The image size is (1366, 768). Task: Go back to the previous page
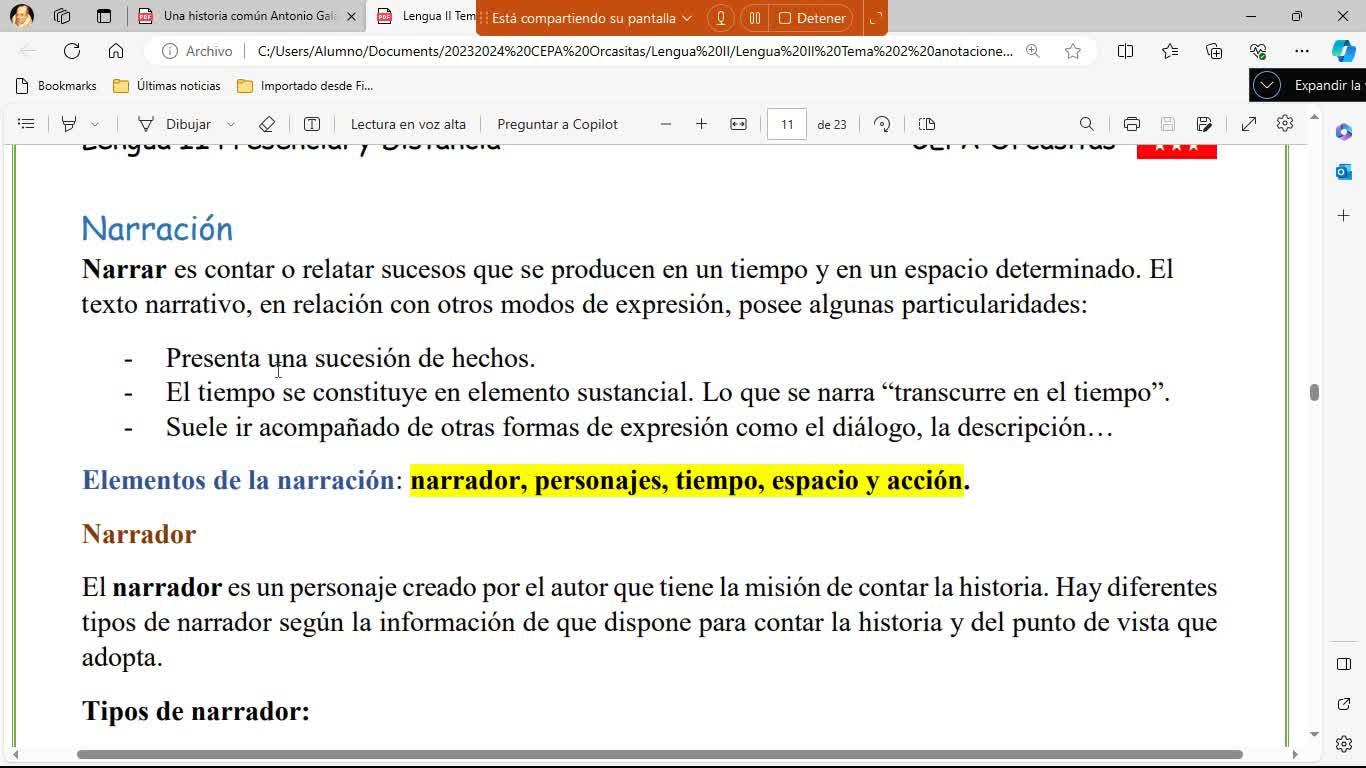click(x=28, y=51)
